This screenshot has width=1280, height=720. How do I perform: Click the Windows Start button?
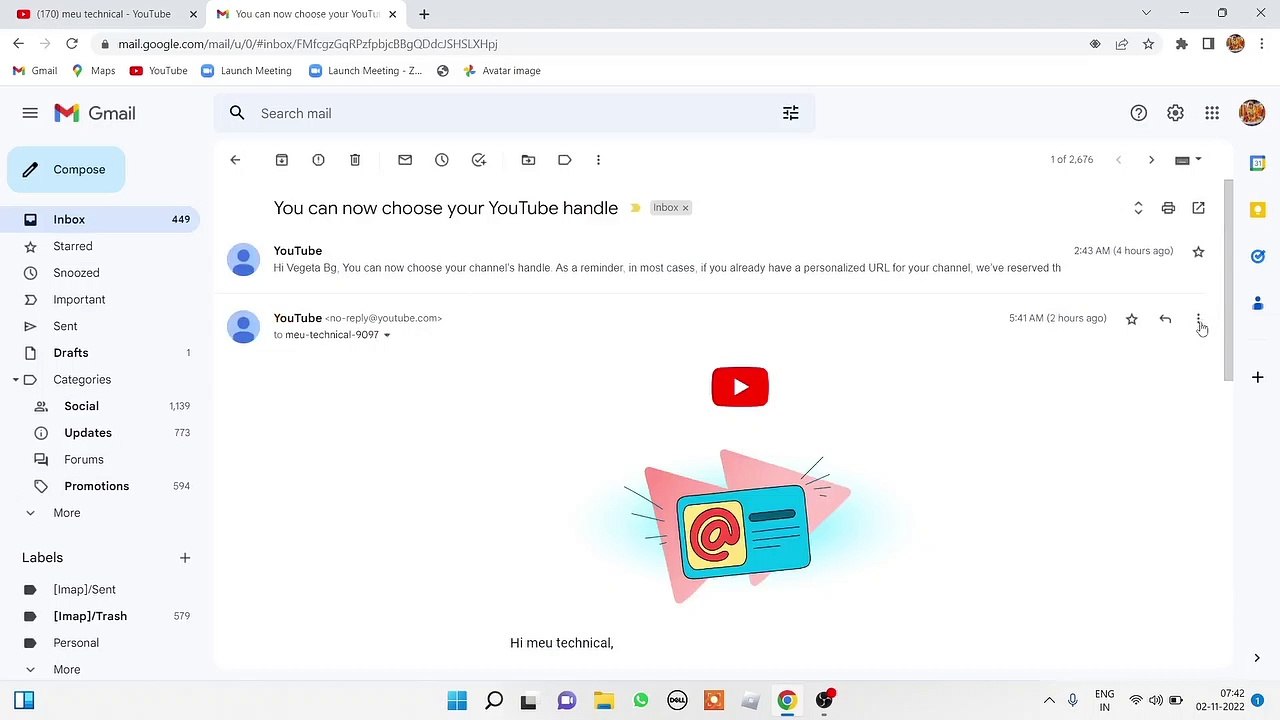(457, 701)
